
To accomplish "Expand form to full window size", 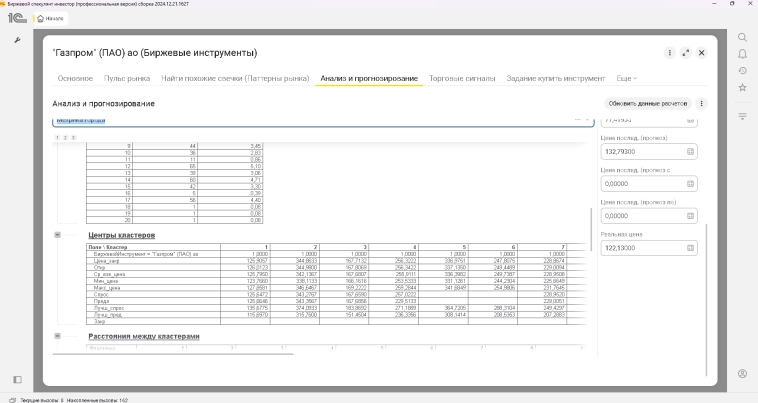I will tap(686, 52).
